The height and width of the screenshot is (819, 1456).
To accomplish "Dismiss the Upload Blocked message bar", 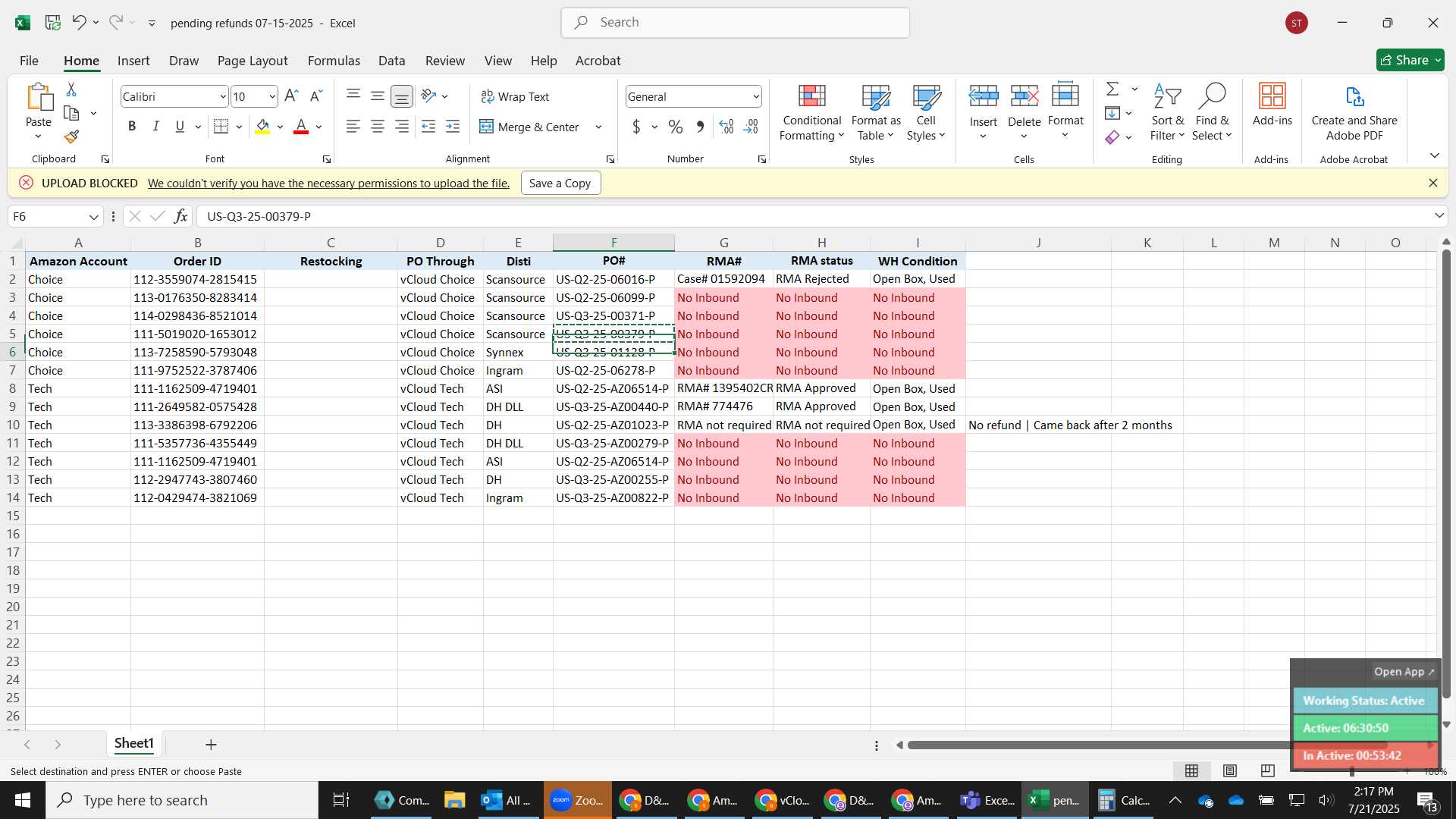I will (1432, 183).
